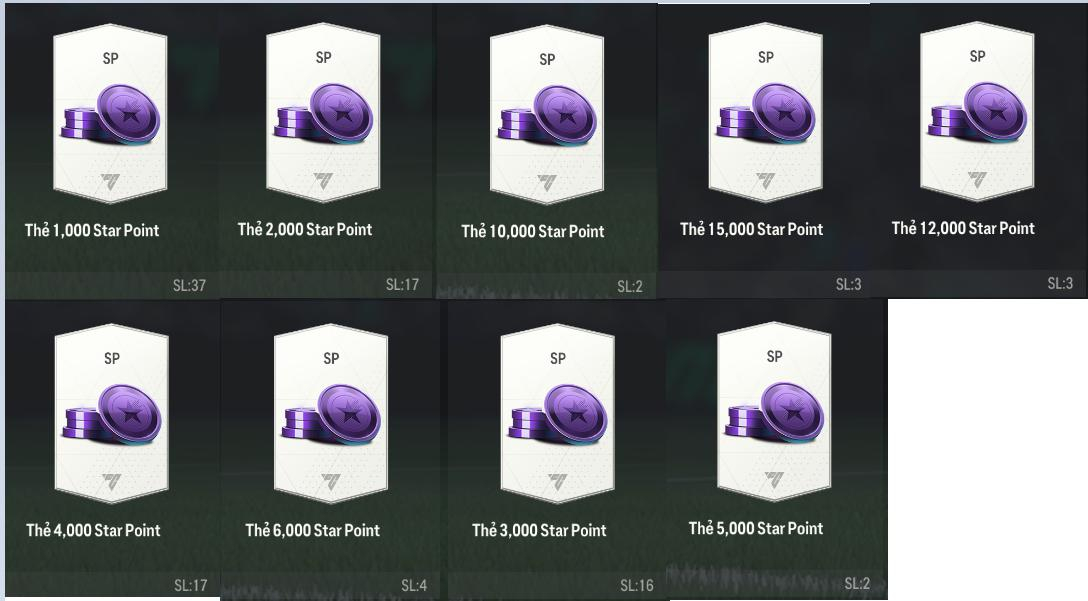Click the 6,000 Star Point coin icon
The image size is (1088, 601).
coord(332,414)
